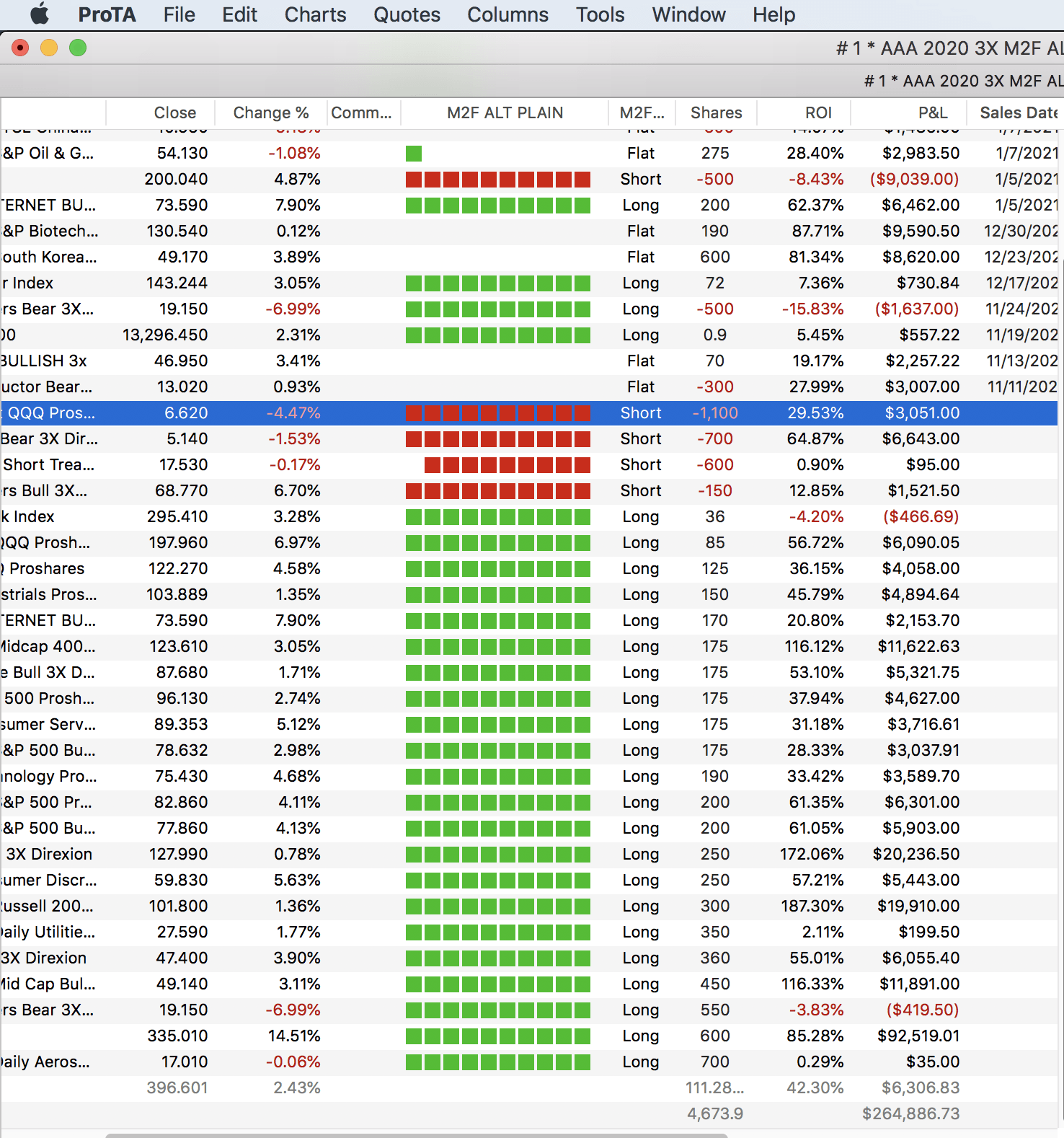Click the green signal bar in the 335.010 row

point(498,1036)
